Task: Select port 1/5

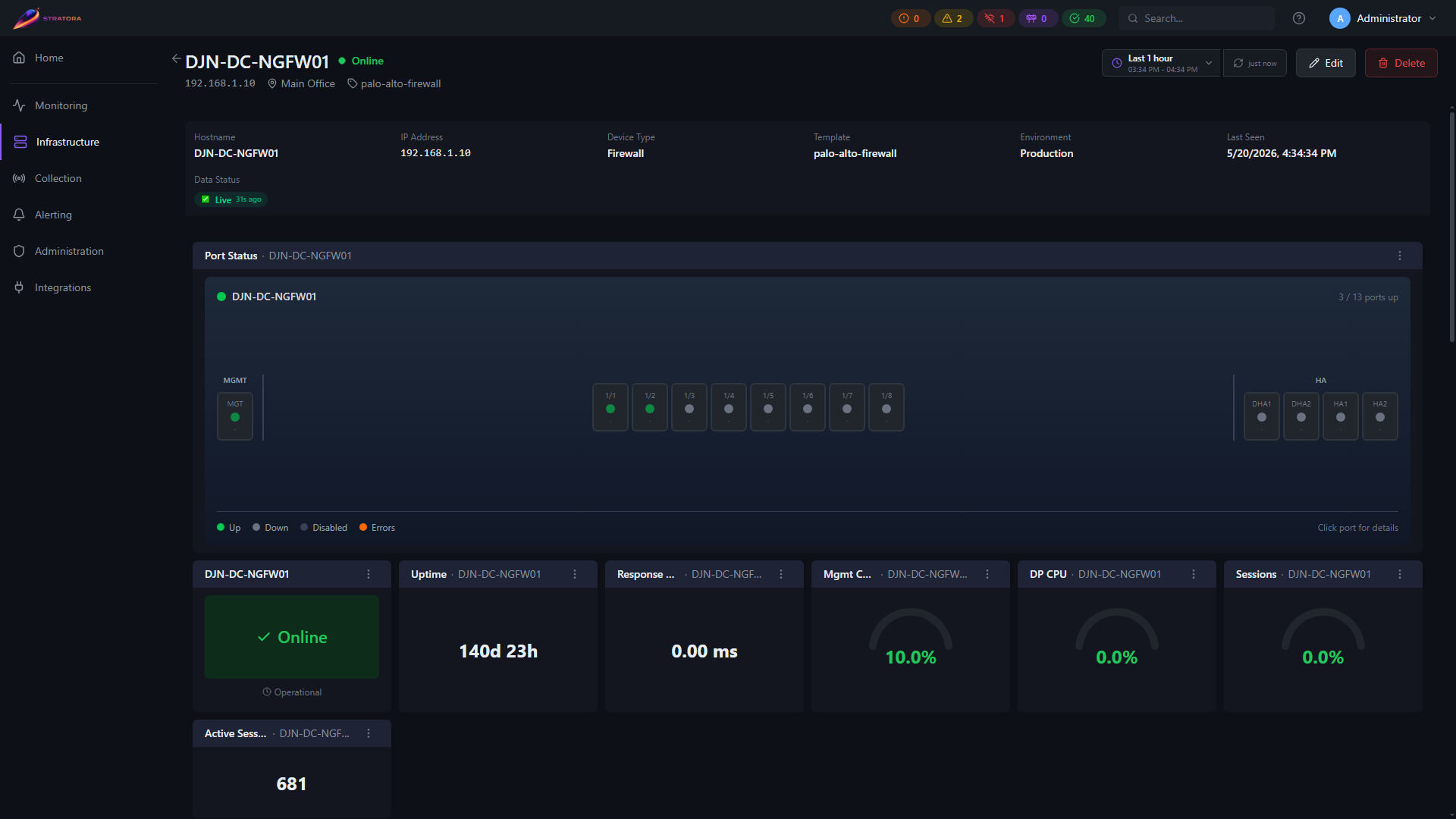Action: point(768,407)
